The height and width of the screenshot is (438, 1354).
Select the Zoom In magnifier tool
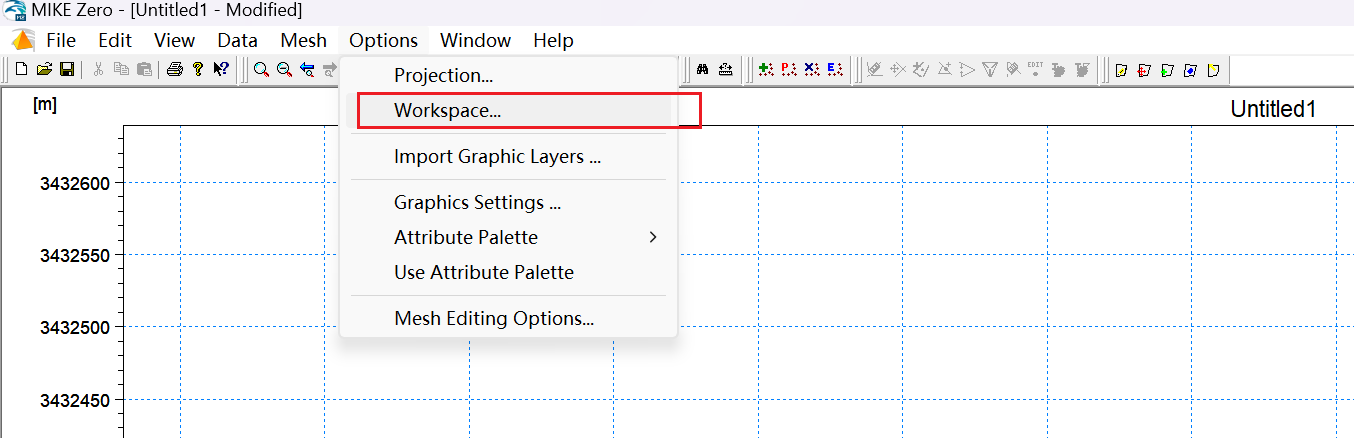tap(261, 69)
